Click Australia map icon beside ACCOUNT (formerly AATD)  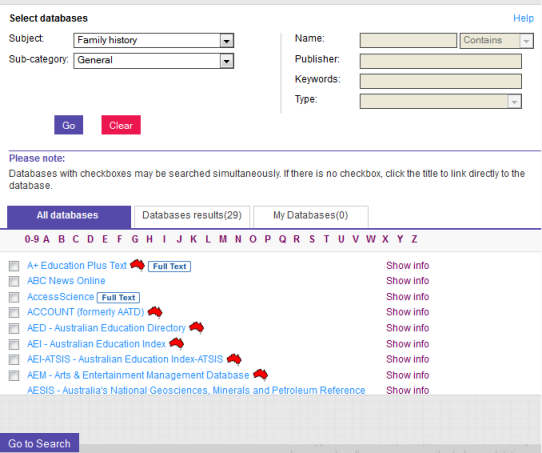click(155, 312)
